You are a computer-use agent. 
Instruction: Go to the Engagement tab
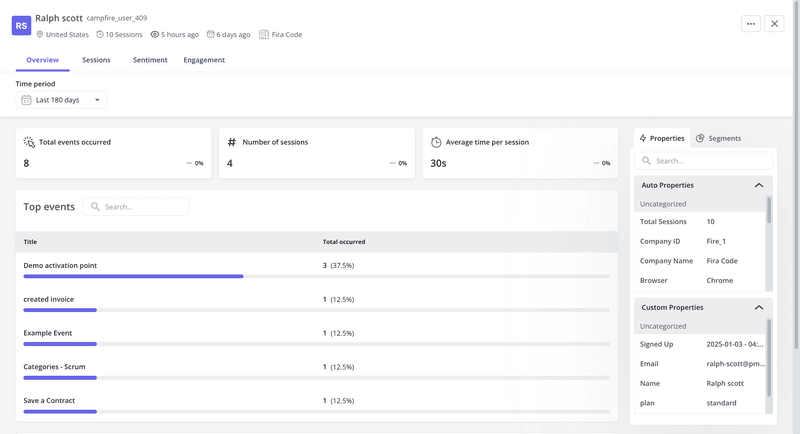click(204, 60)
